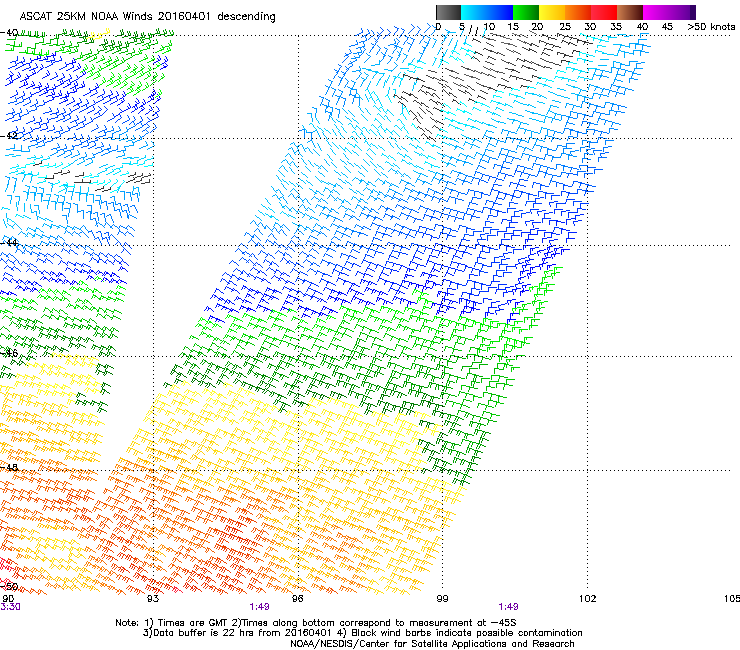This screenshot has width=740, height=650.
Task: Click the 105 longitude axis label
Action: tap(732, 599)
